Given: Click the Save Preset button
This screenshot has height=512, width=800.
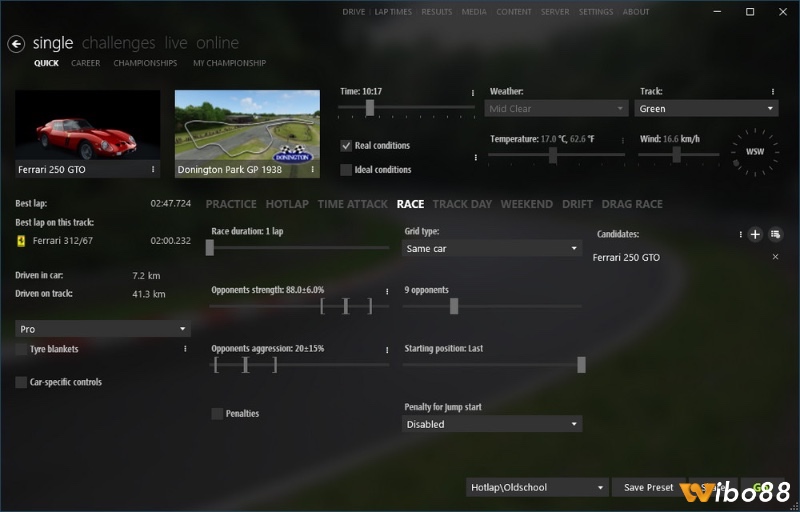Looking at the screenshot, I should [x=648, y=488].
